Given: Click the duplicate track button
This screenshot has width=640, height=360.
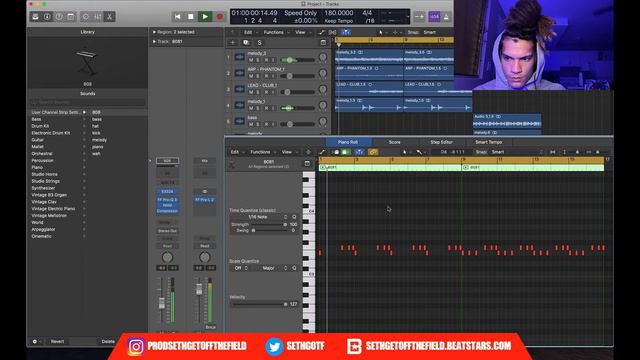Looking at the screenshot, I should pyautogui.click(x=246, y=42).
